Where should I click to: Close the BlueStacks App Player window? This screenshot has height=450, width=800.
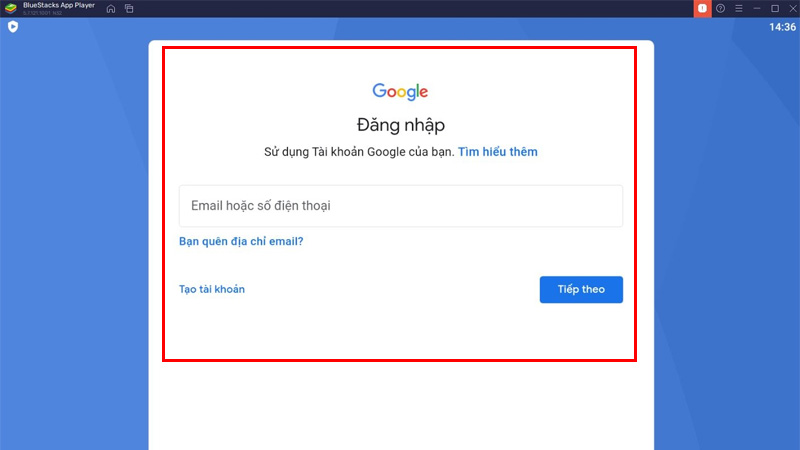(793, 9)
